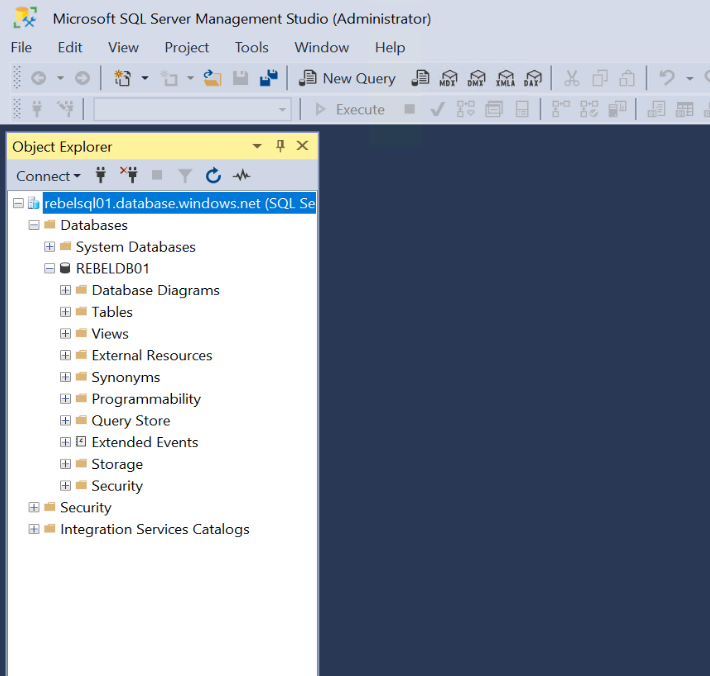
Task: Expand the Tables folder
Action: pyautogui.click(x=65, y=312)
